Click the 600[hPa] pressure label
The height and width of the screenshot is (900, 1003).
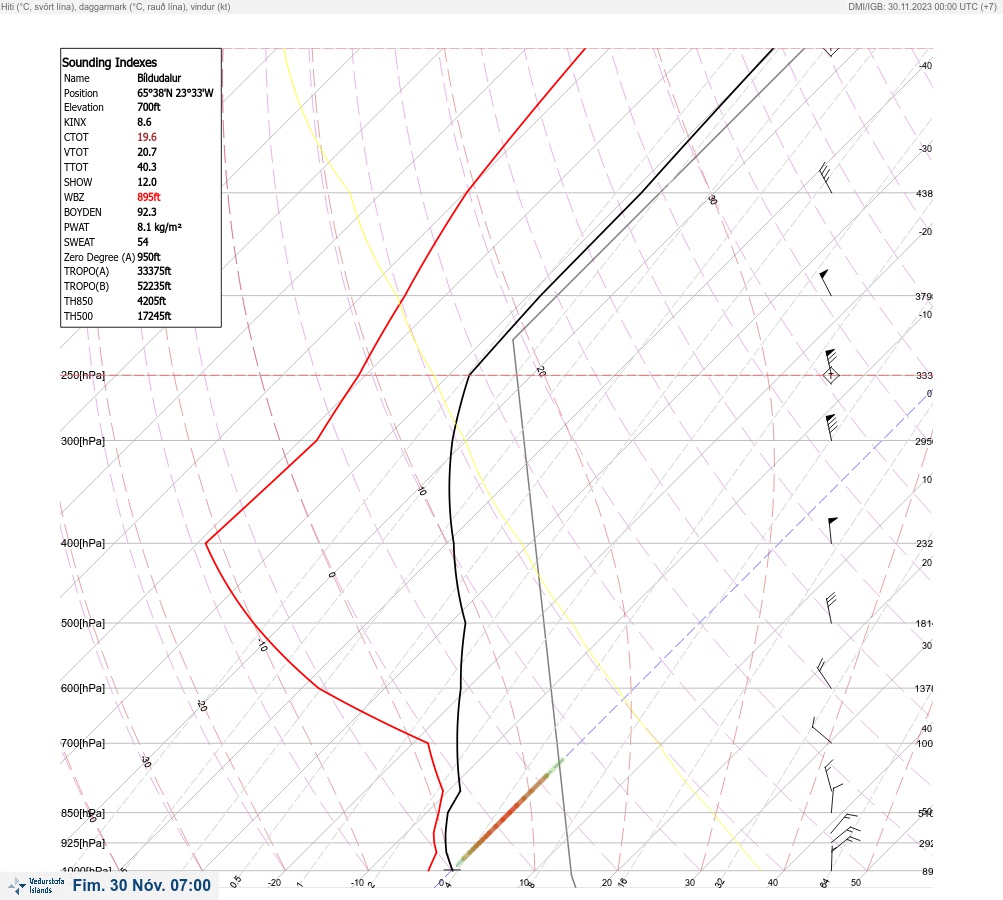(x=83, y=688)
